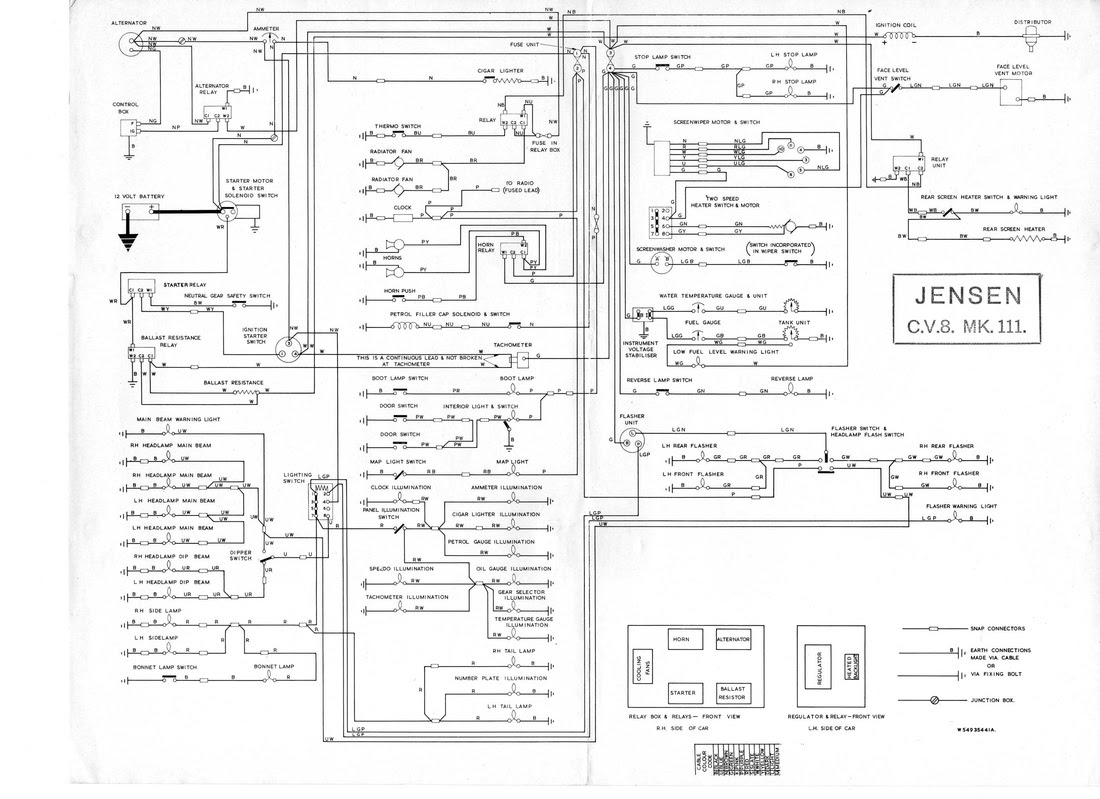
Task: Click 'WATER TEMPERATURE GAUGE & UNIT' label
Action: coord(713,296)
